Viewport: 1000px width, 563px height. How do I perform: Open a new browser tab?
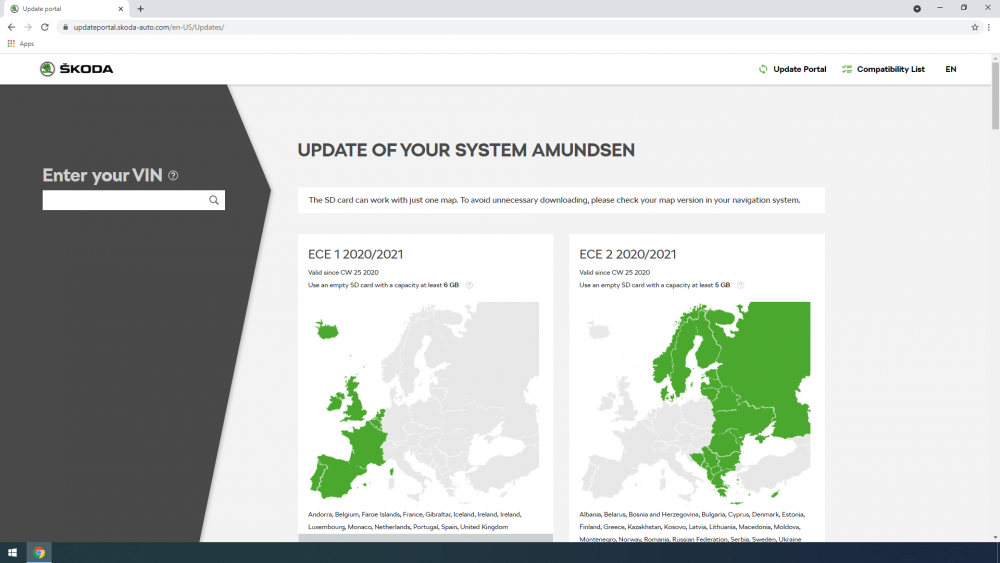pyautogui.click(x=140, y=9)
